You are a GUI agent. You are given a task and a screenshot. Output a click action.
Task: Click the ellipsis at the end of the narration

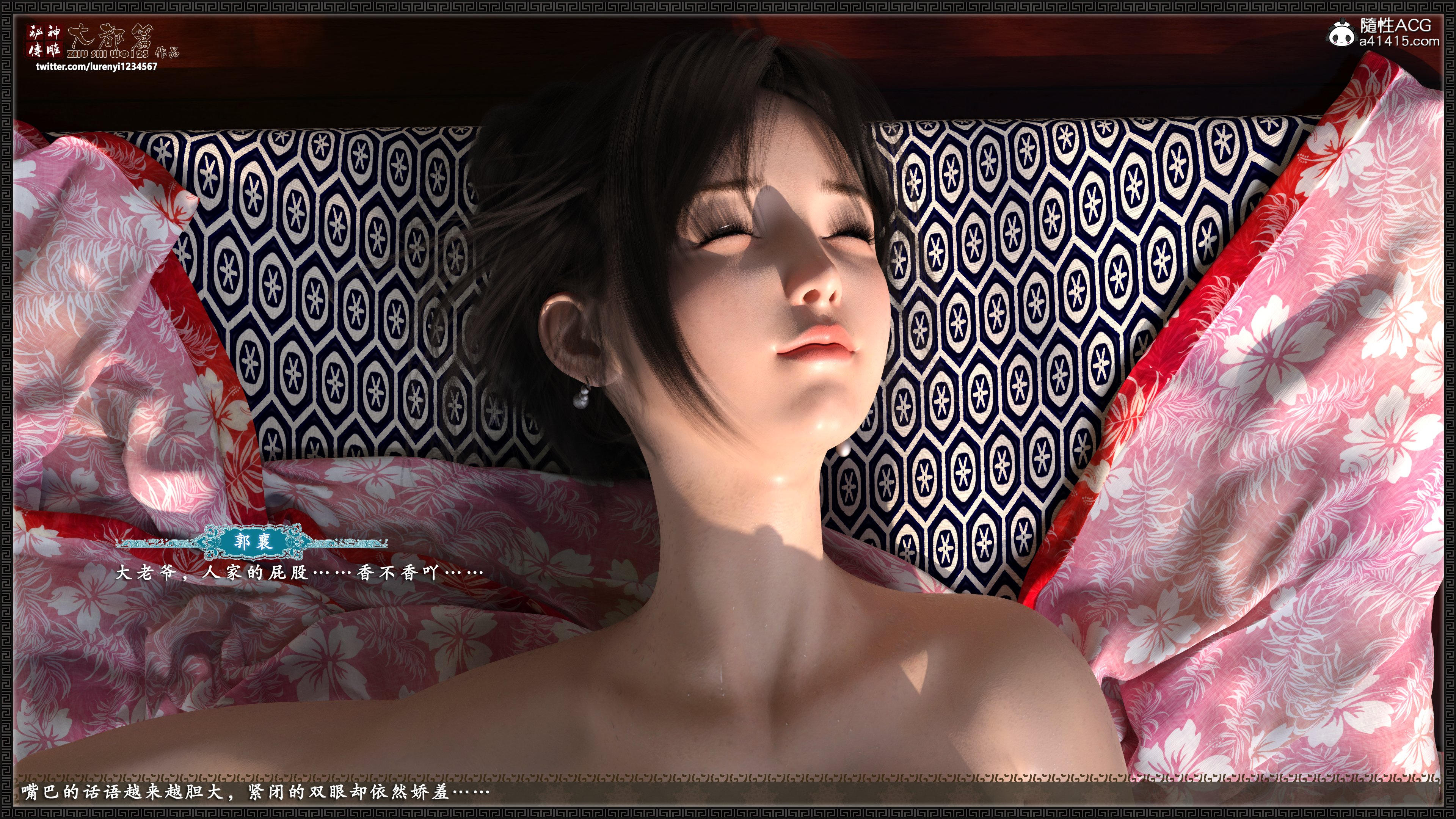tap(471, 792)
